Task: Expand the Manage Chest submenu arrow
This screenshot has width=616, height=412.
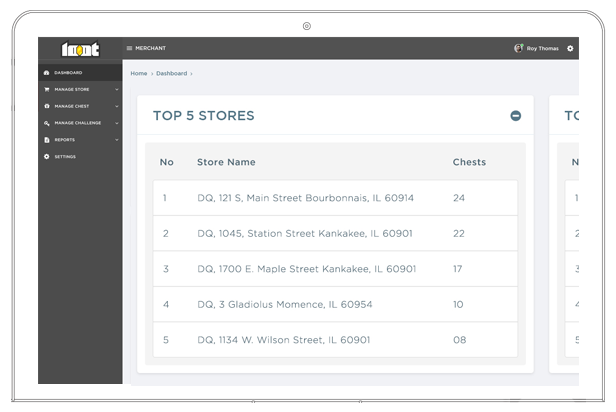Action: 117,106
